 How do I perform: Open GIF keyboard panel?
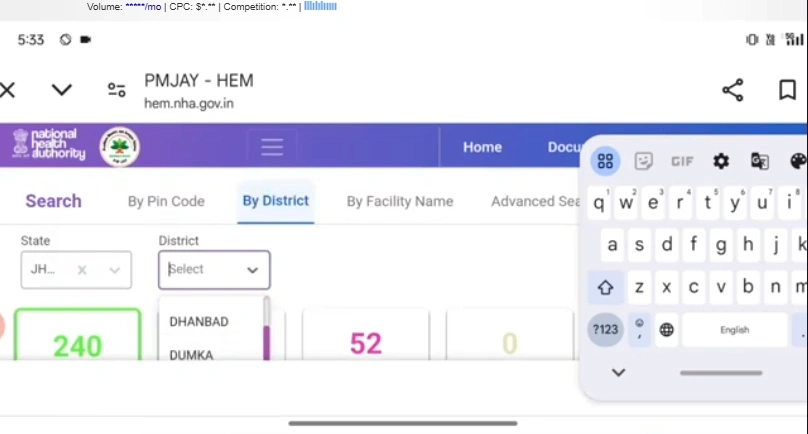tap(682, 162)
